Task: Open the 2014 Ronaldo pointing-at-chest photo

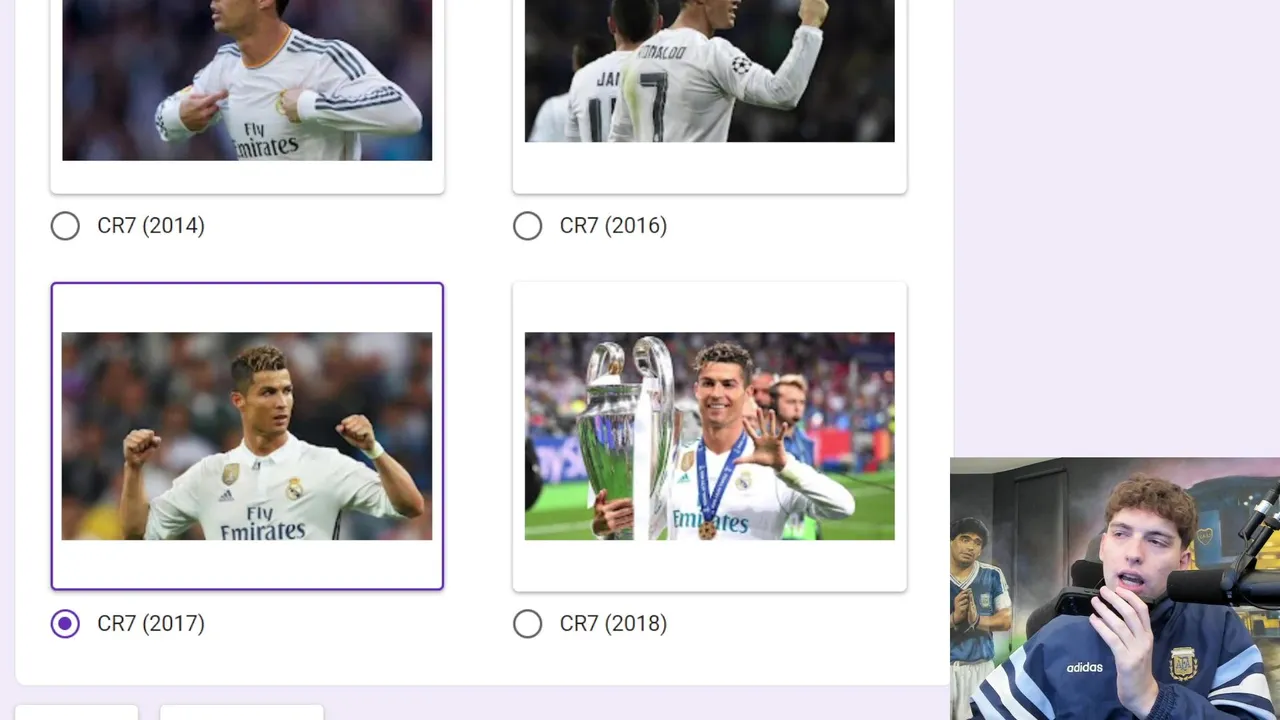Action: [247, 80]
